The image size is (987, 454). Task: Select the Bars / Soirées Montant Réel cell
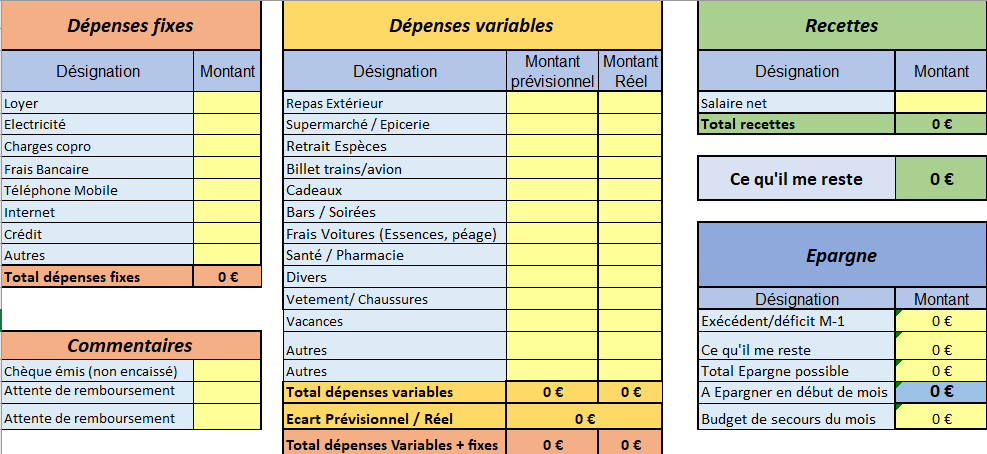(x=630, y=212)
